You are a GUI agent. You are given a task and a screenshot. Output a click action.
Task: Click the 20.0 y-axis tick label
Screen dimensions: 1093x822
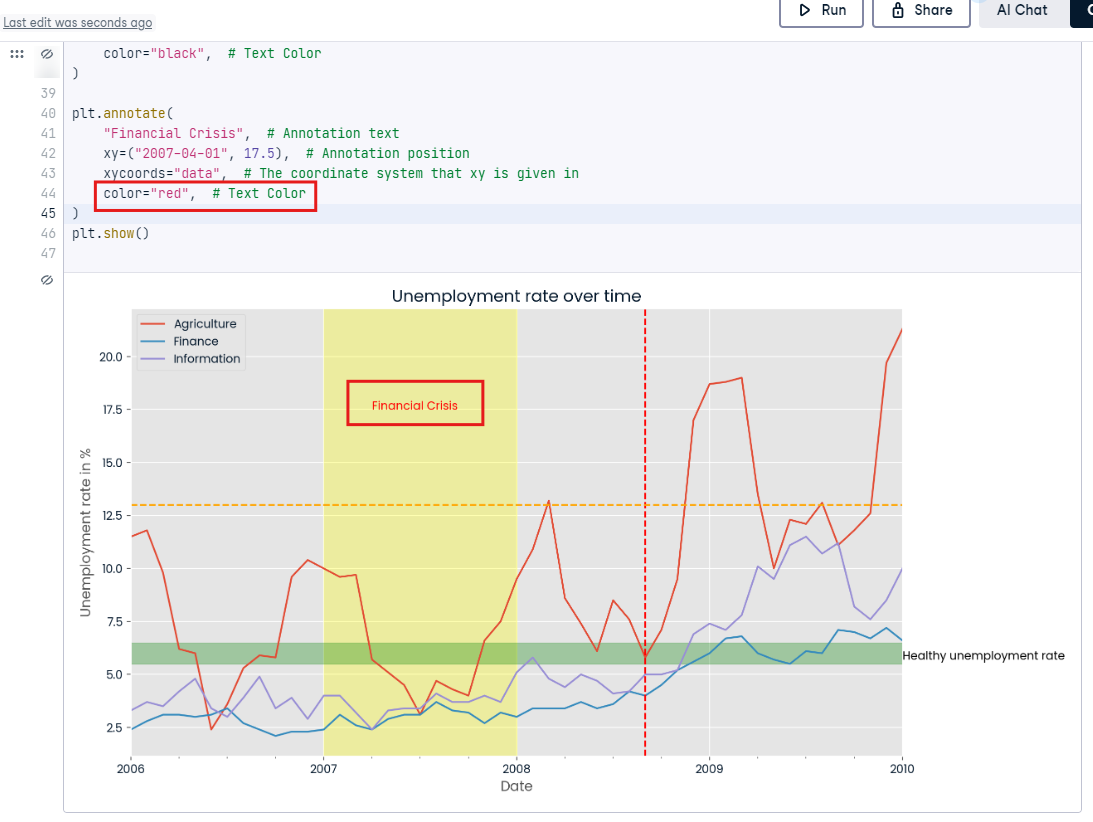[111, 357]
